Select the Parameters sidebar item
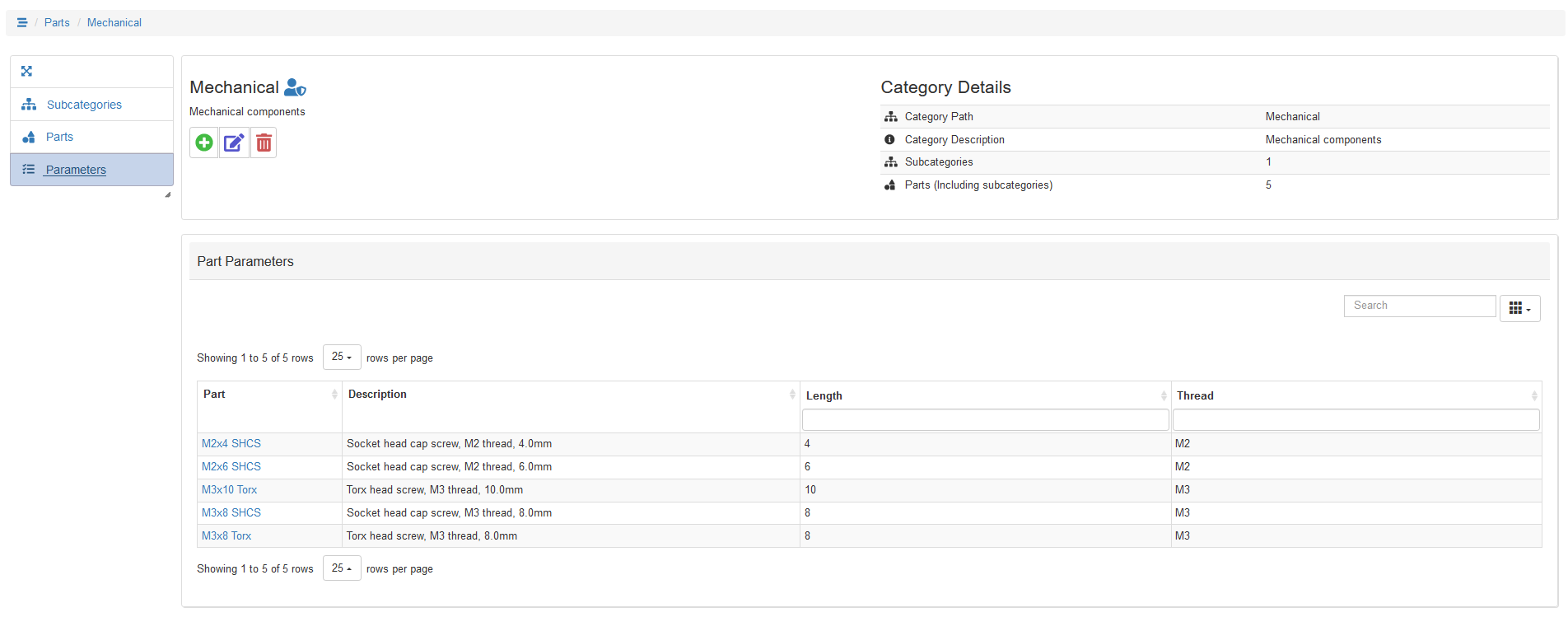This screenshot has height=617, width=1568. coord(76,170)
